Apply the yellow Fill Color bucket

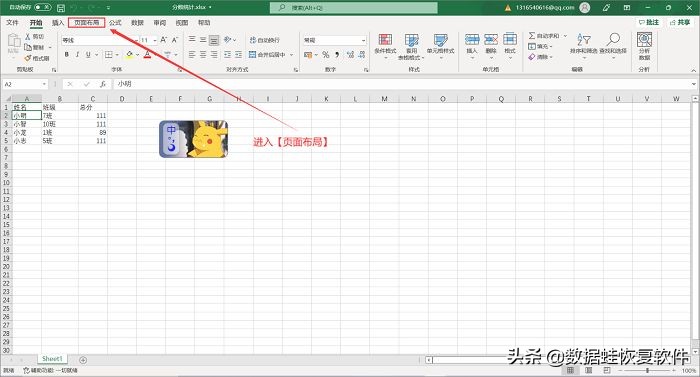(129, 54)
